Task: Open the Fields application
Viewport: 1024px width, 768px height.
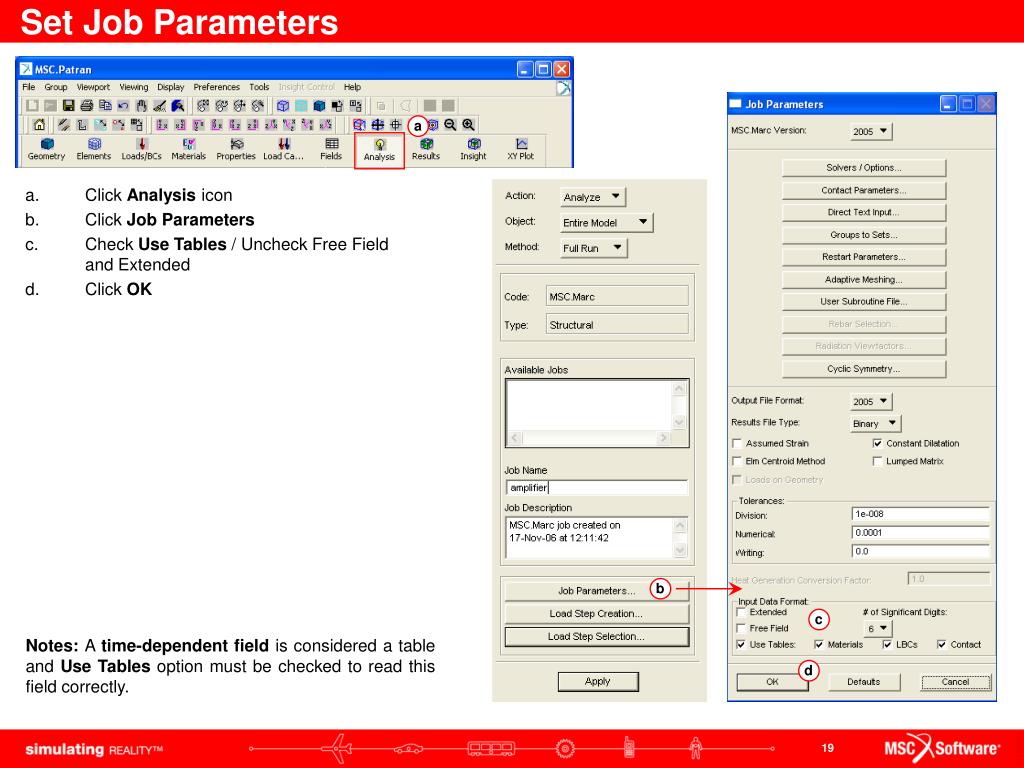Action: point(331,149)
